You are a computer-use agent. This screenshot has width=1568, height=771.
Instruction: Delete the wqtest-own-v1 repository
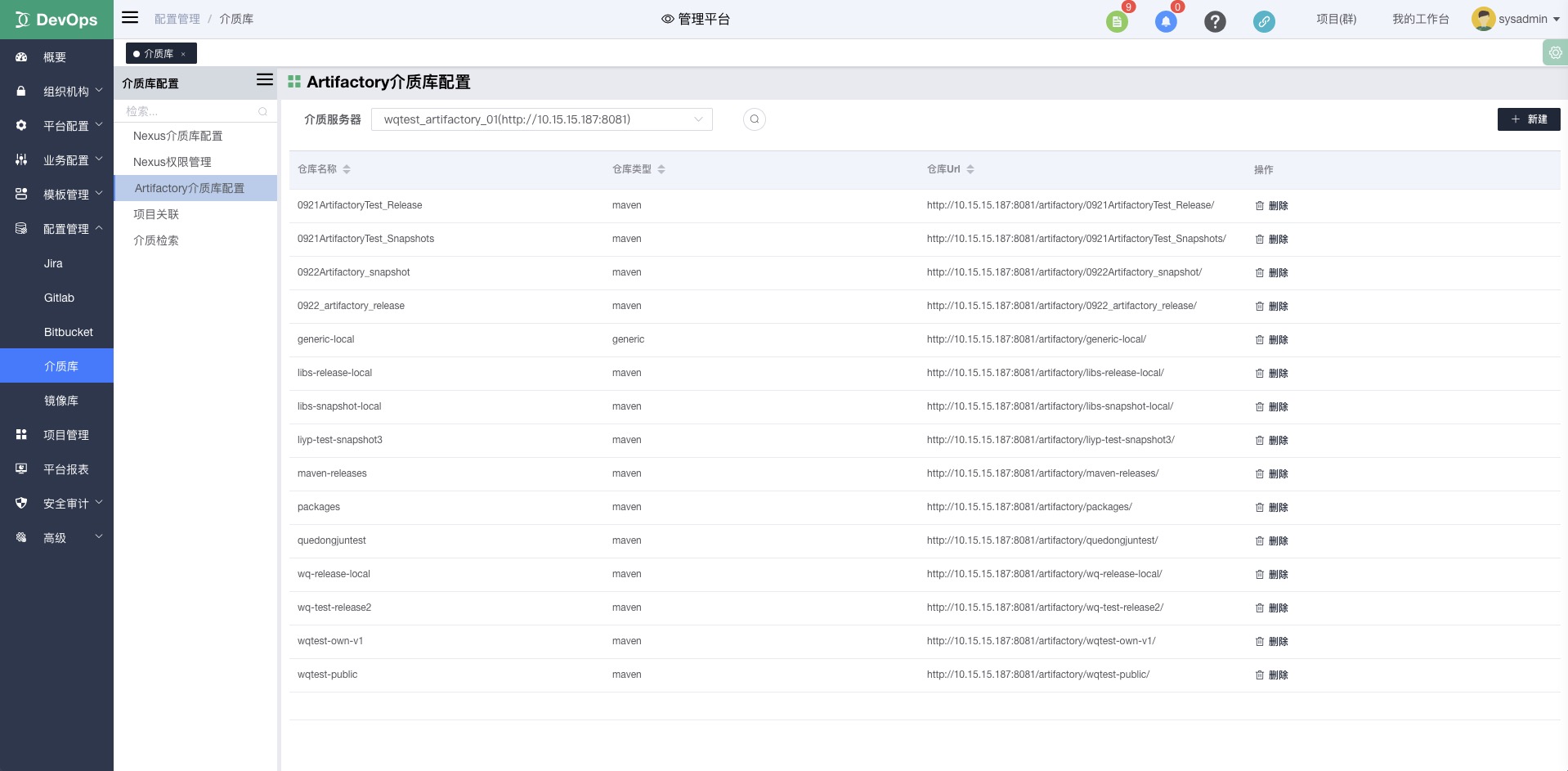[x=1271, y=642]
